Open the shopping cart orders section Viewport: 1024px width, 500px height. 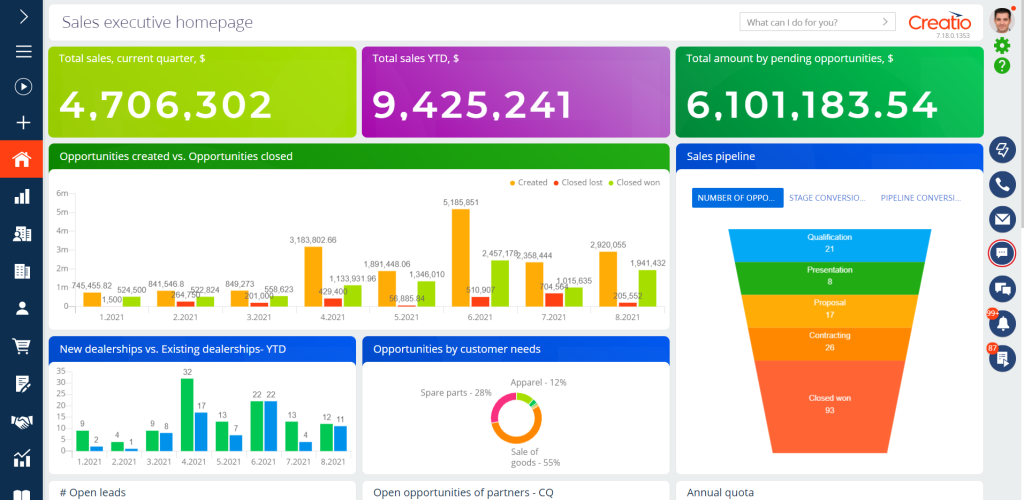pos(22,346)
